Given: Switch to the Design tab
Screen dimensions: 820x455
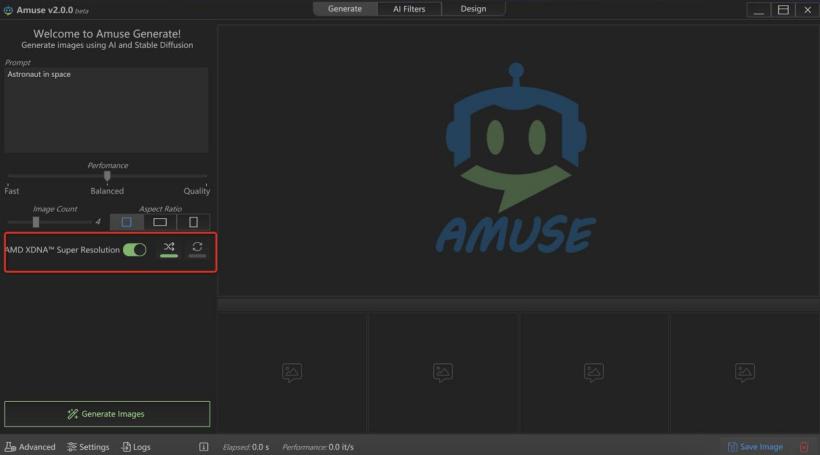Looking at the screenshot, I should click(x=473, y=9).
